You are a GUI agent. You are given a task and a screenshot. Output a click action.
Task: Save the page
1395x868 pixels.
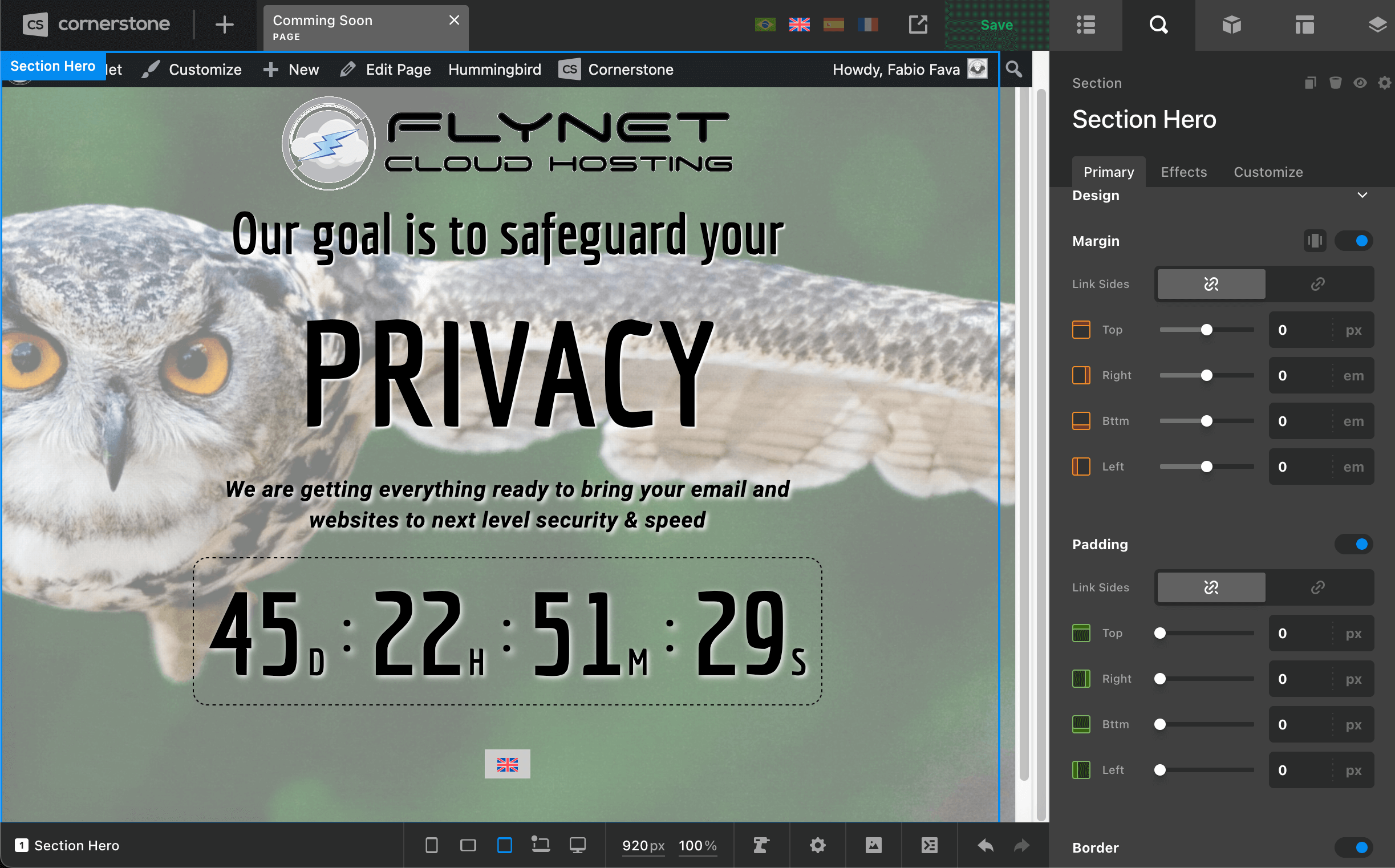tap(996, 25)
